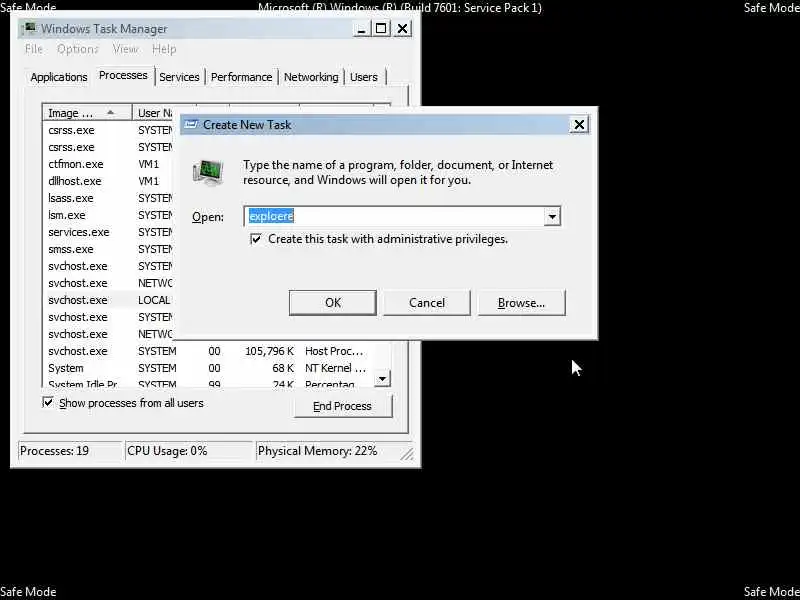Sort by User Name column header
800x600 pixels.
(x=153, y=113)
